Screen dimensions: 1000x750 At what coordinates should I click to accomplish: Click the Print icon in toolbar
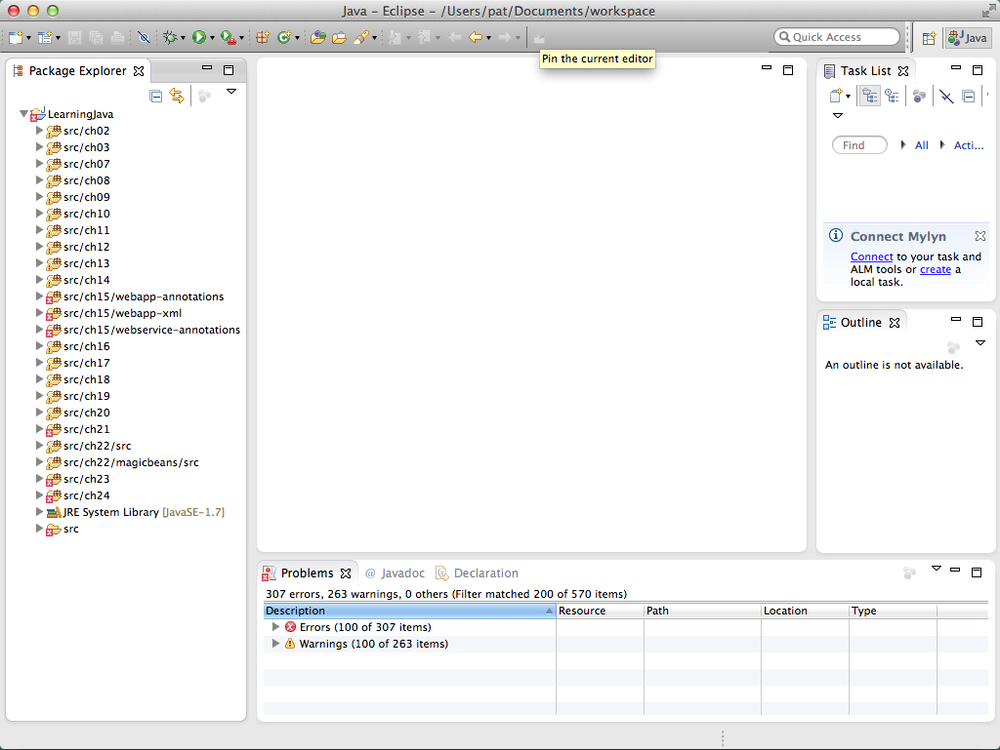click(x=117, y=38)
